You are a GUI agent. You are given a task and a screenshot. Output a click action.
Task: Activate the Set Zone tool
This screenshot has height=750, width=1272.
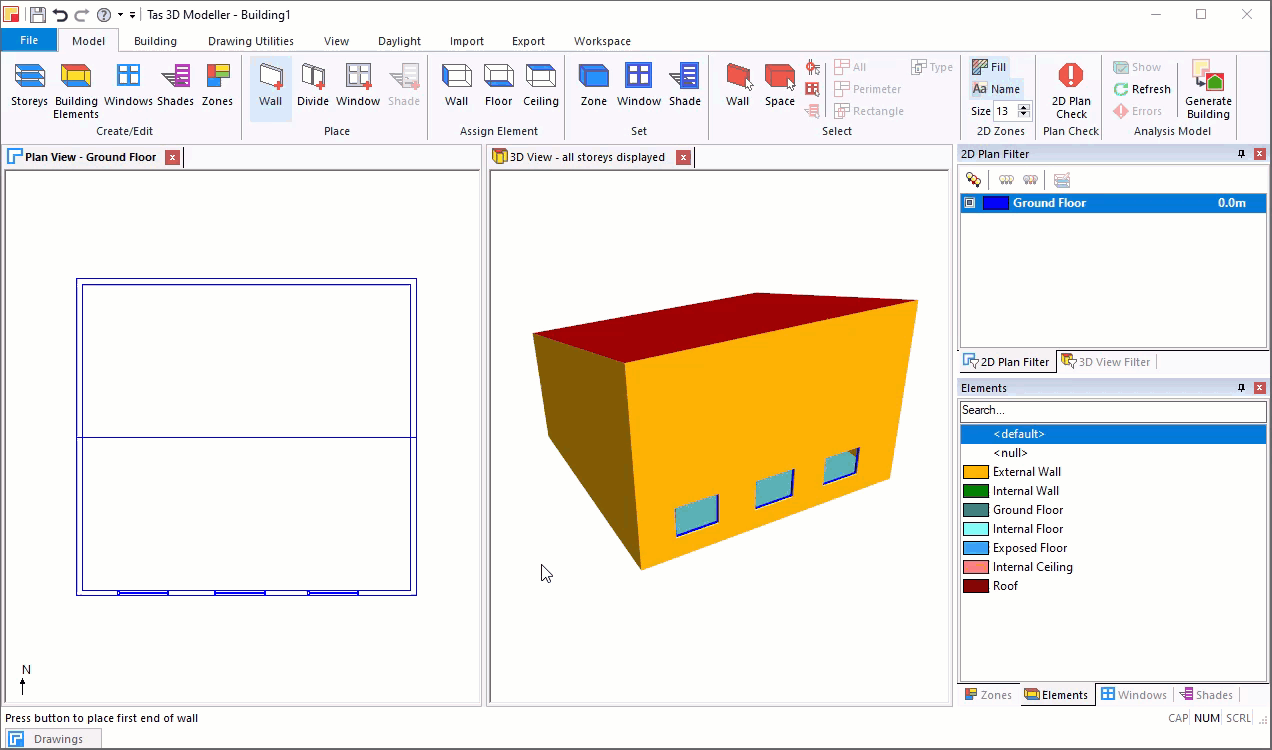pyautogui.click(x=594, y=85)
